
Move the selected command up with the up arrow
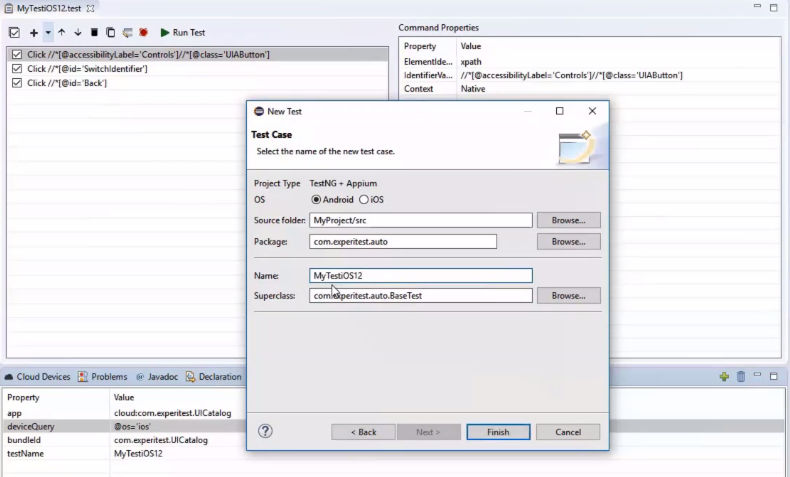pyautogui.click(x=62, y=33)
